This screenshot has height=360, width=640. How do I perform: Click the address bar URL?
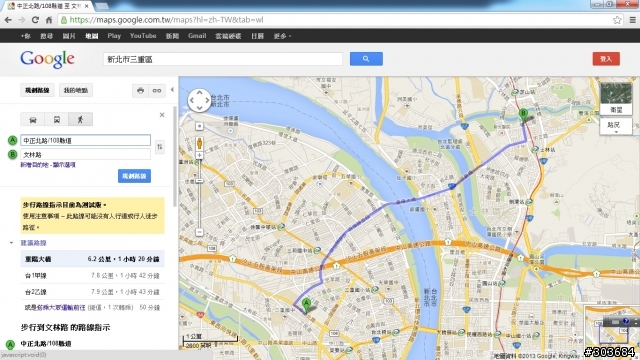(166, 20)
